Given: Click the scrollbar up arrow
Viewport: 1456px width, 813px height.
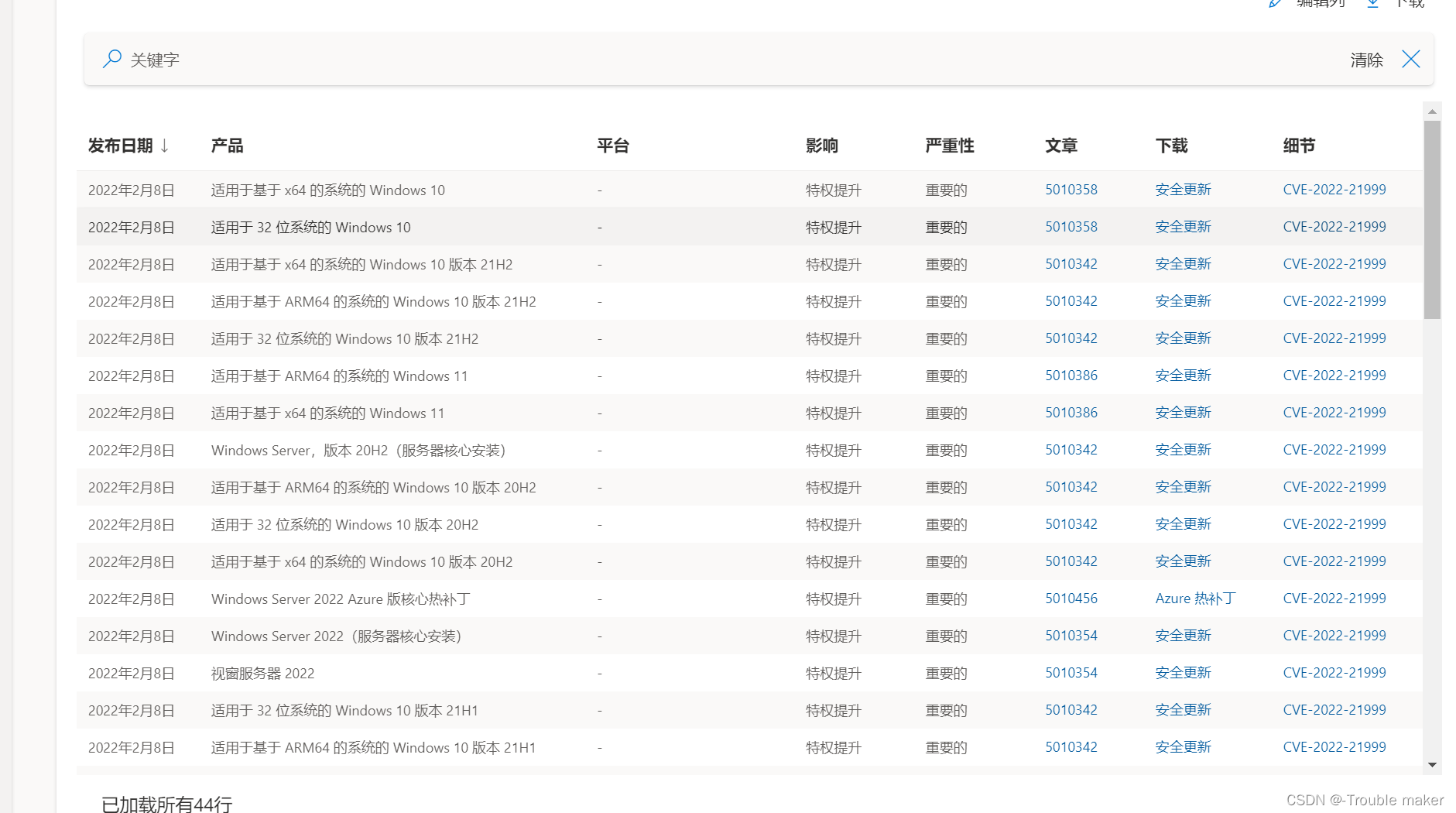Looking at the screenshot, I should coord(1432,111).
